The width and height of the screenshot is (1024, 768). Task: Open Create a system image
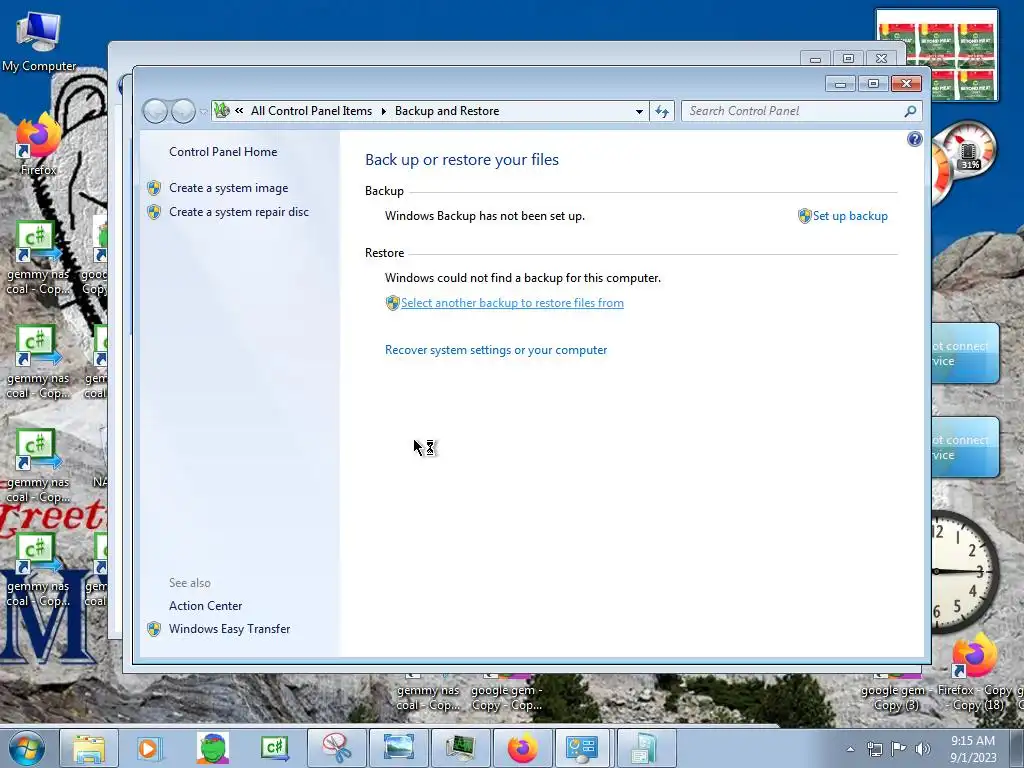click(229, 188)
